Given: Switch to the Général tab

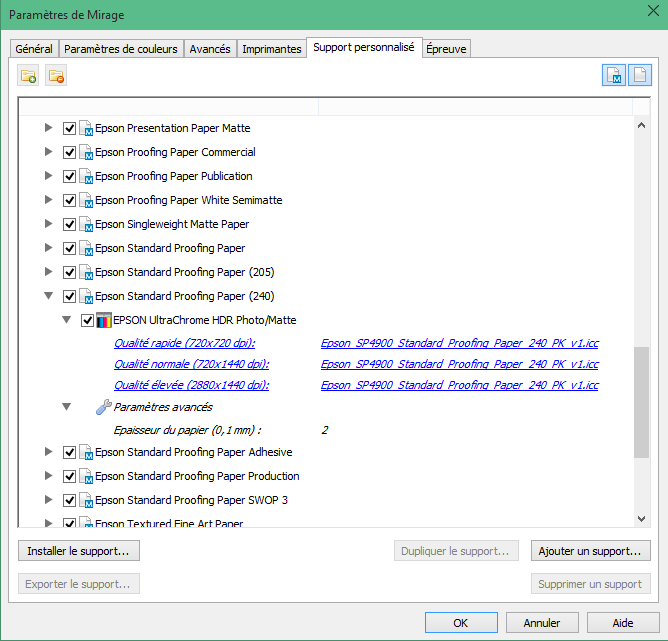Looking at the screenshot, I should (x=34, y=49).
